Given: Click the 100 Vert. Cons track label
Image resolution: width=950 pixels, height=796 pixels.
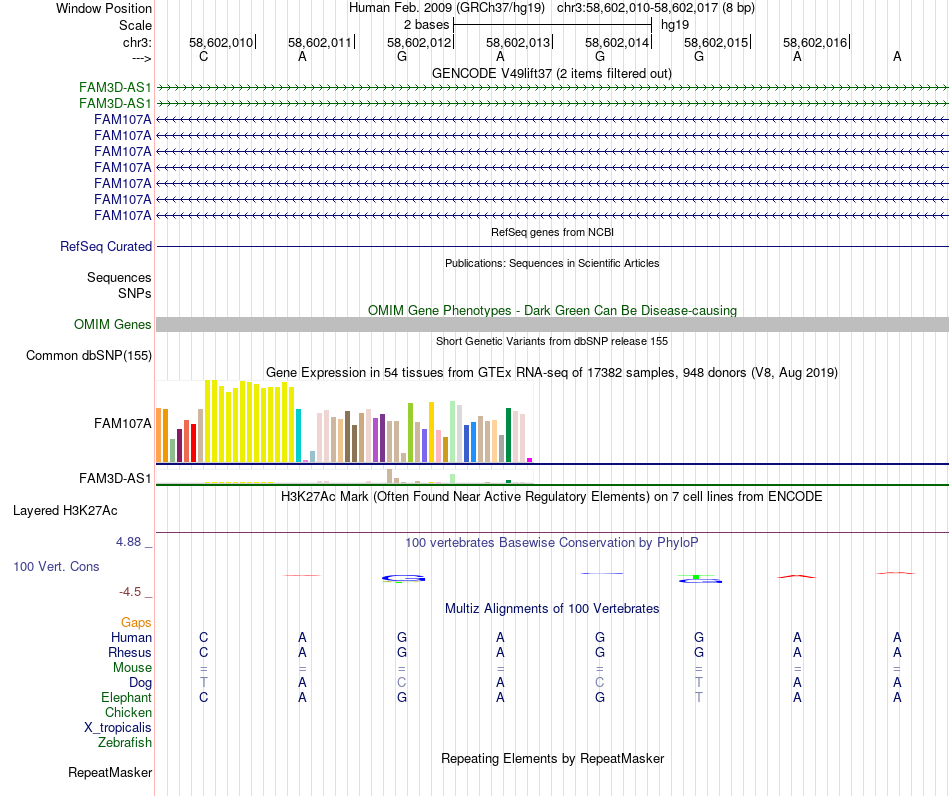Looking at the screenshot, I should 56,566.
